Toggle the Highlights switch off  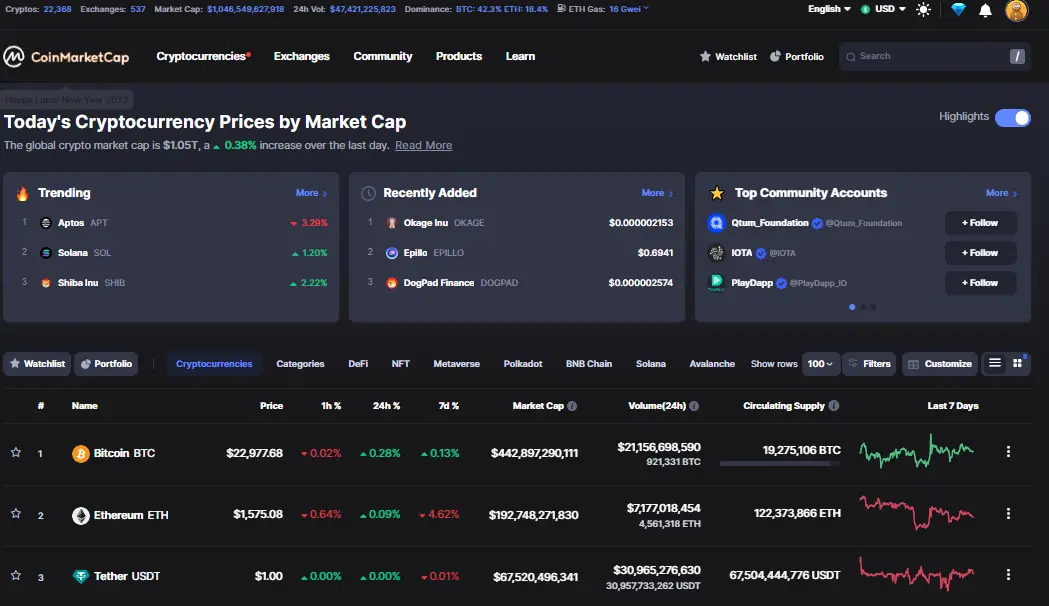coord(1013,118)
